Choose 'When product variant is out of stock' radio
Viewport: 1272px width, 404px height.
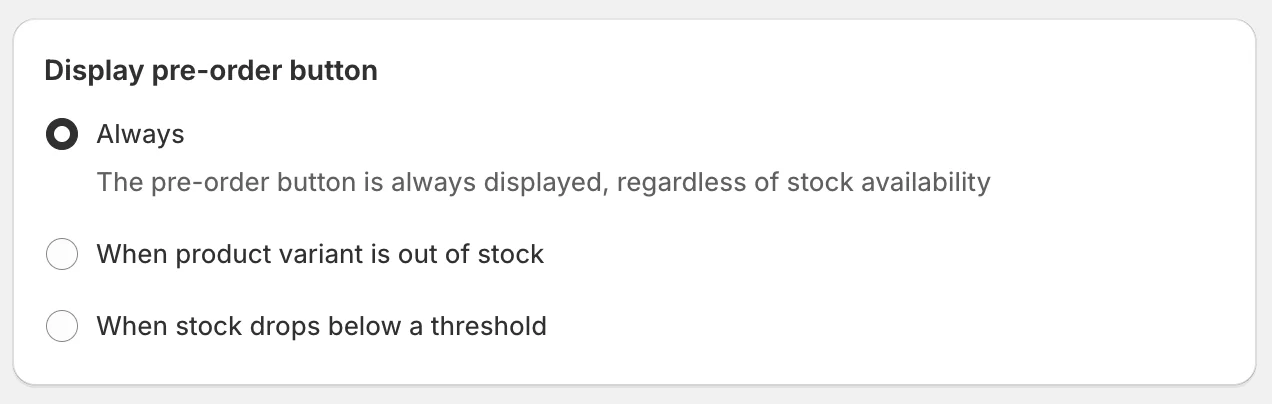62,255
